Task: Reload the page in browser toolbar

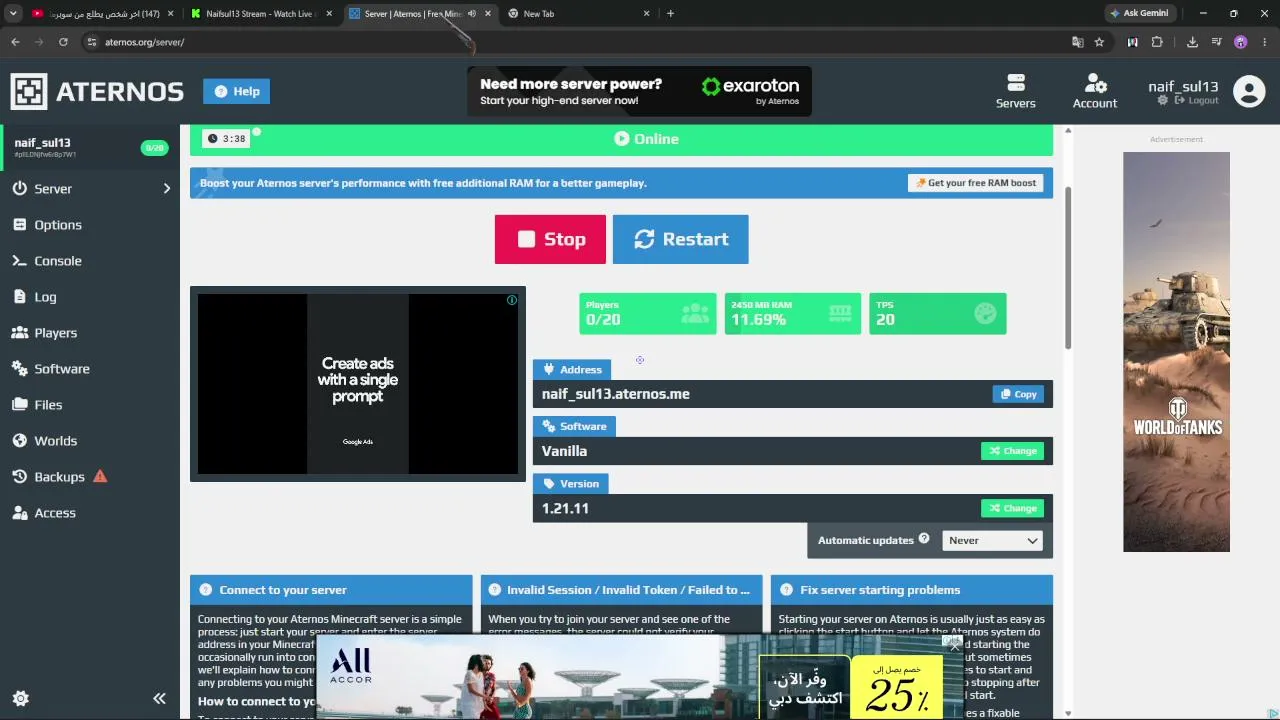Action: (x=63, y=42)
